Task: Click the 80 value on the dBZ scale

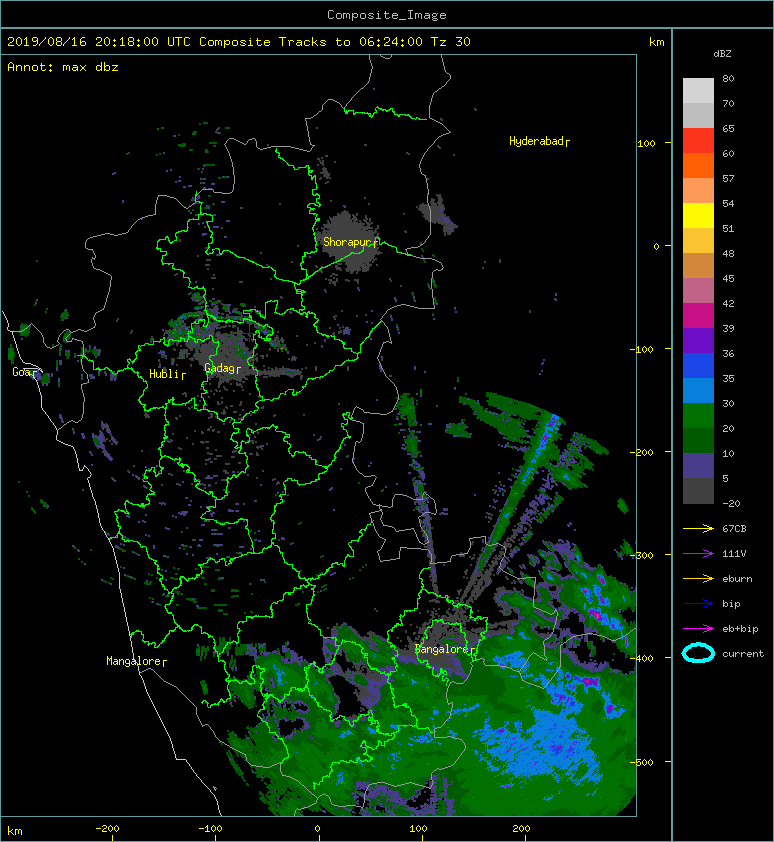Action: (728, 78)
